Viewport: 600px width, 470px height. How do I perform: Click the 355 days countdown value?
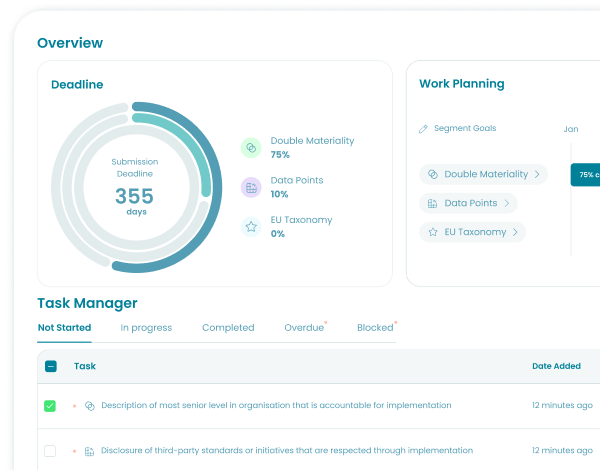135,196
